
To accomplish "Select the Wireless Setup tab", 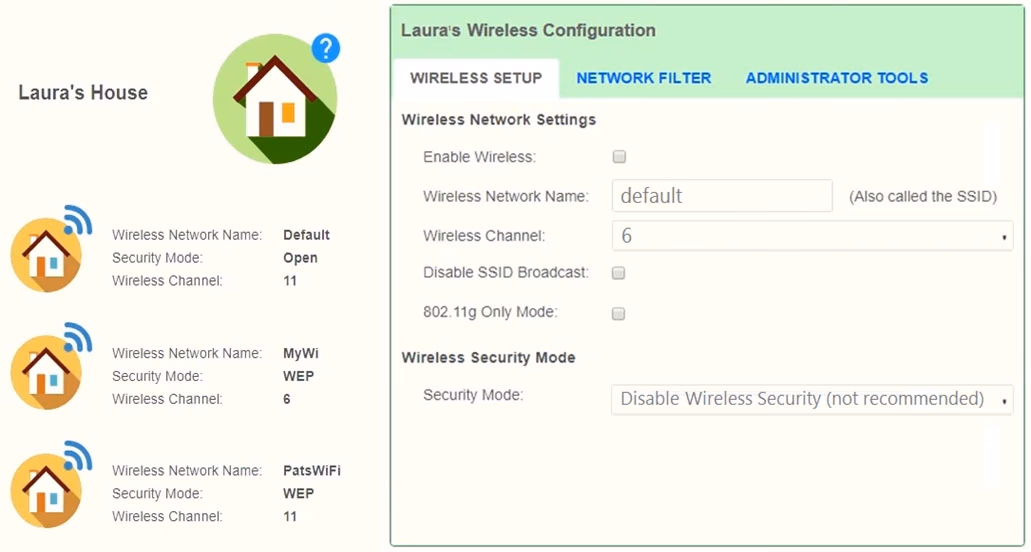I will [x=476, y=78].
